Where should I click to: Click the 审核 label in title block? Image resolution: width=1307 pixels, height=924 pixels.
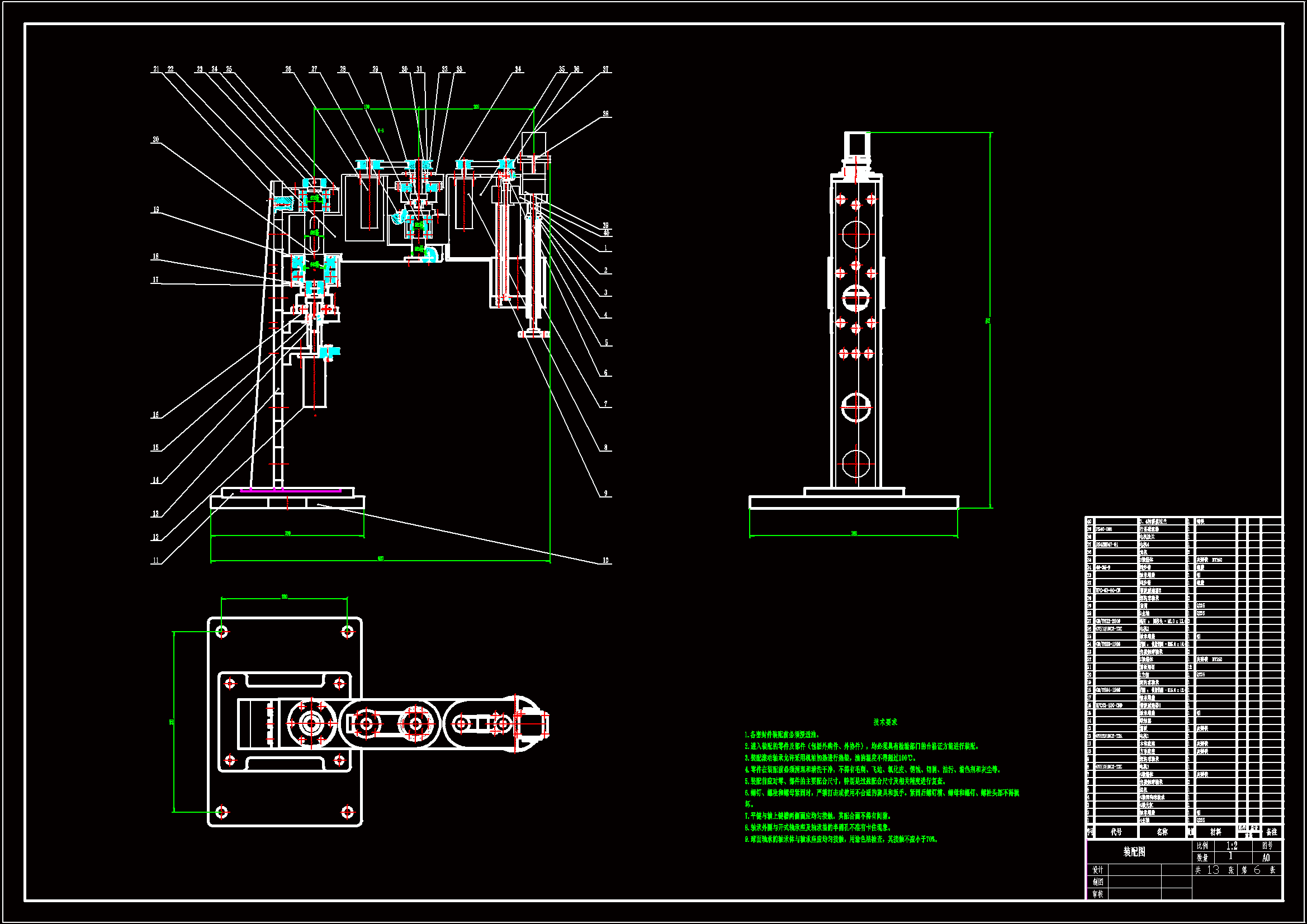pos(1097,894)
